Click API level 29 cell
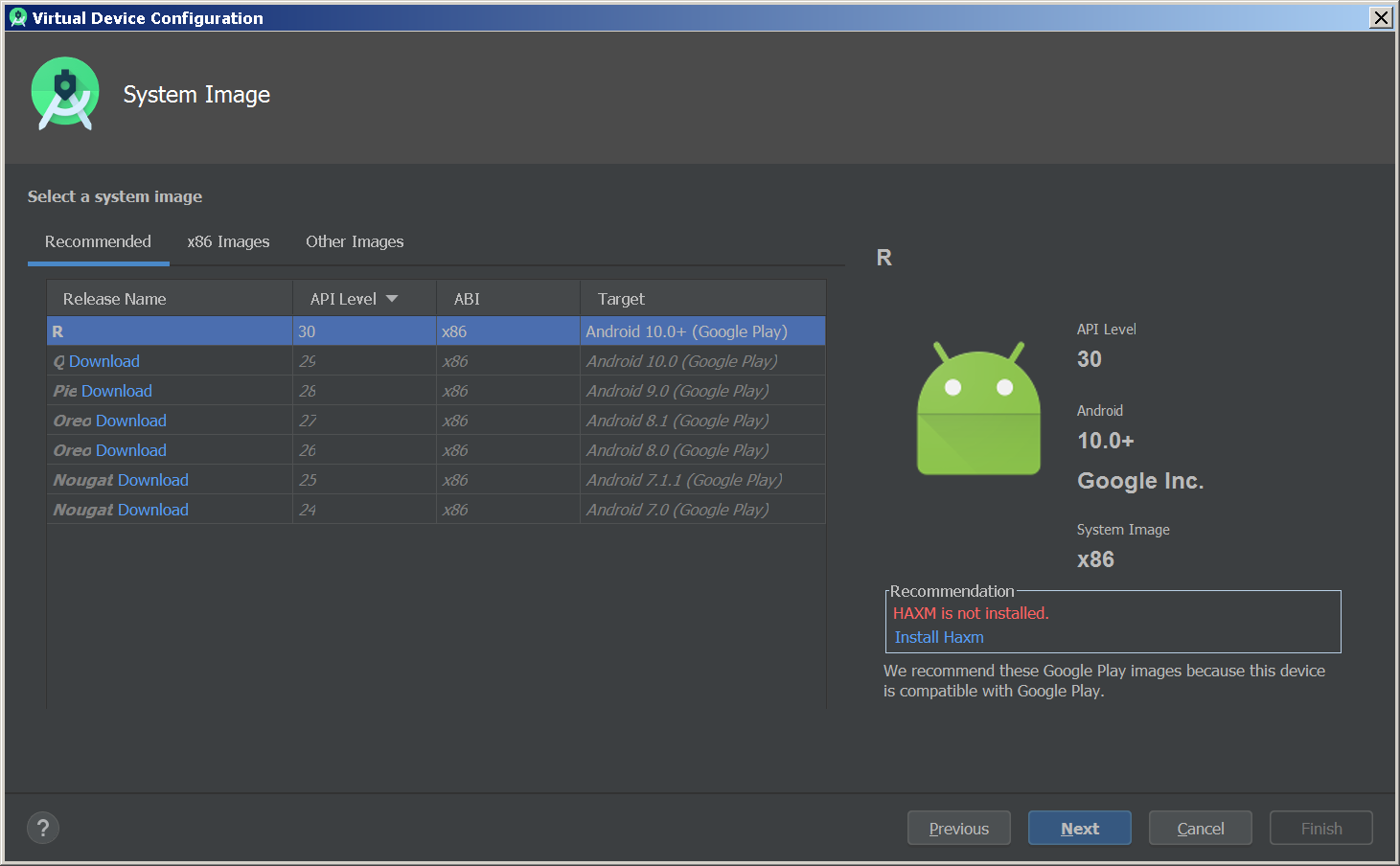The width and height of the screenshot is (1400, 866). [x=364, y=361]
